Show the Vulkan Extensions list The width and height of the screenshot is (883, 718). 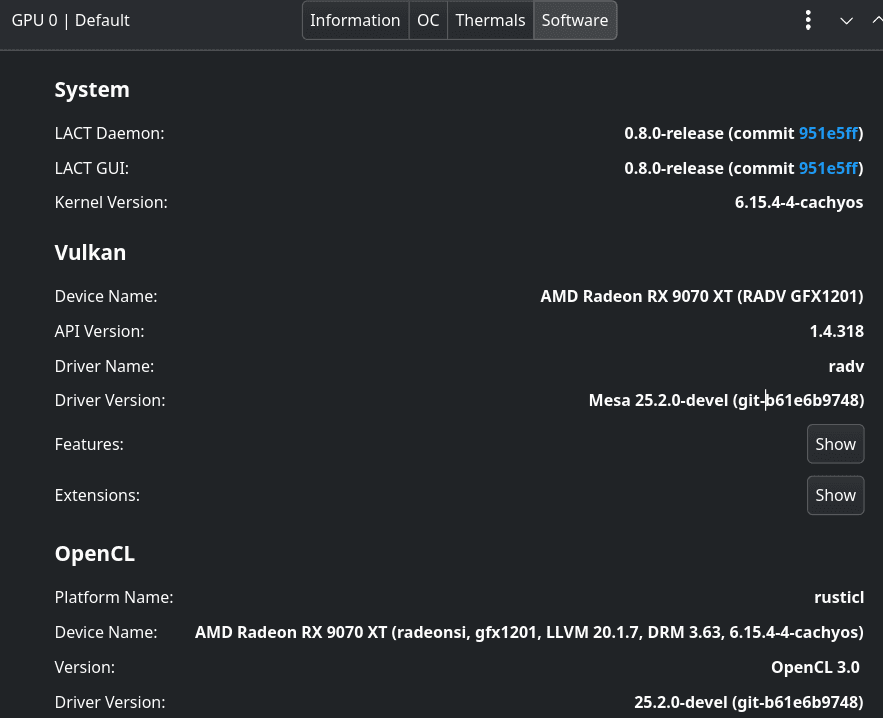(x=836, y=496)
